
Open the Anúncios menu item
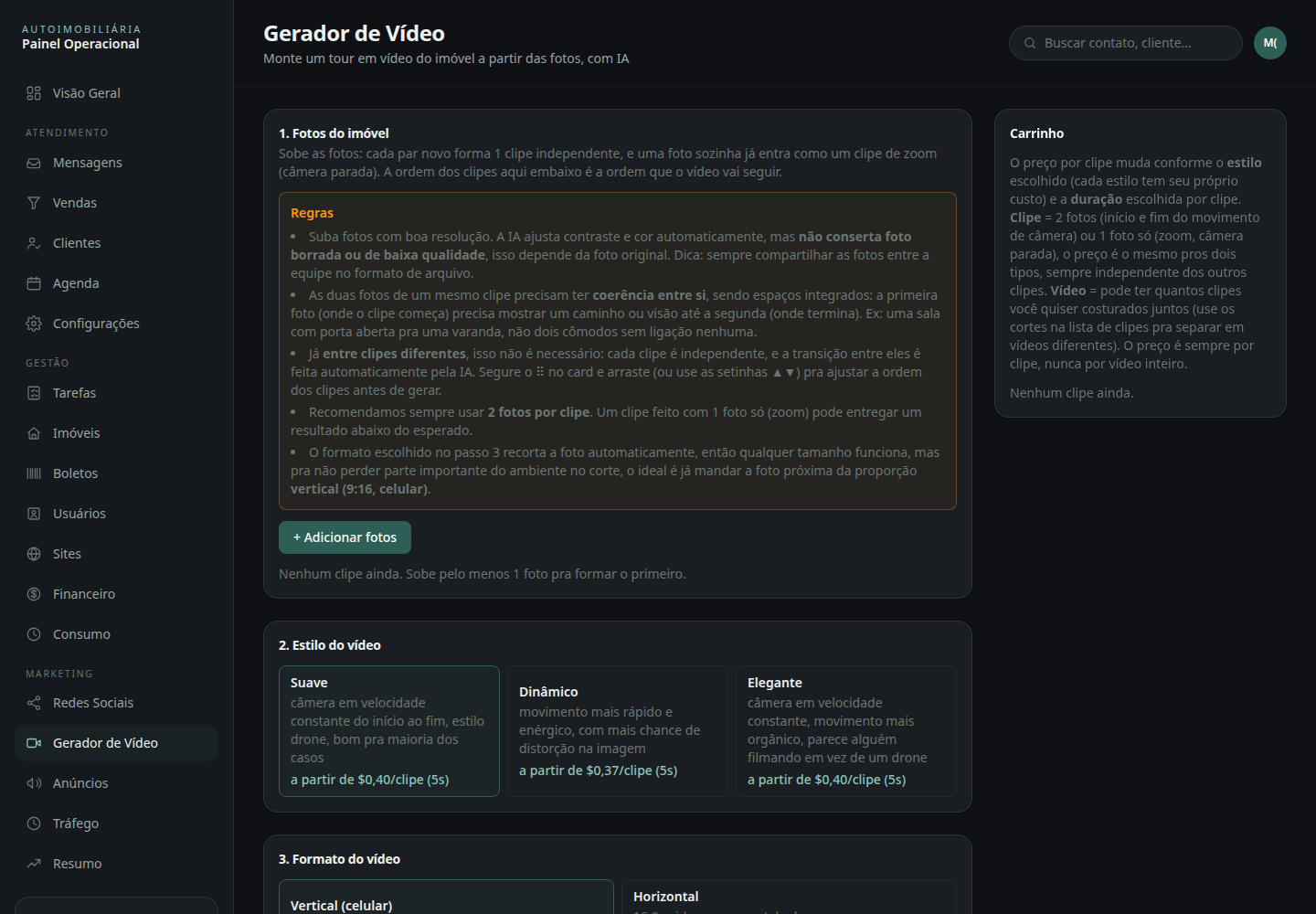116,783
